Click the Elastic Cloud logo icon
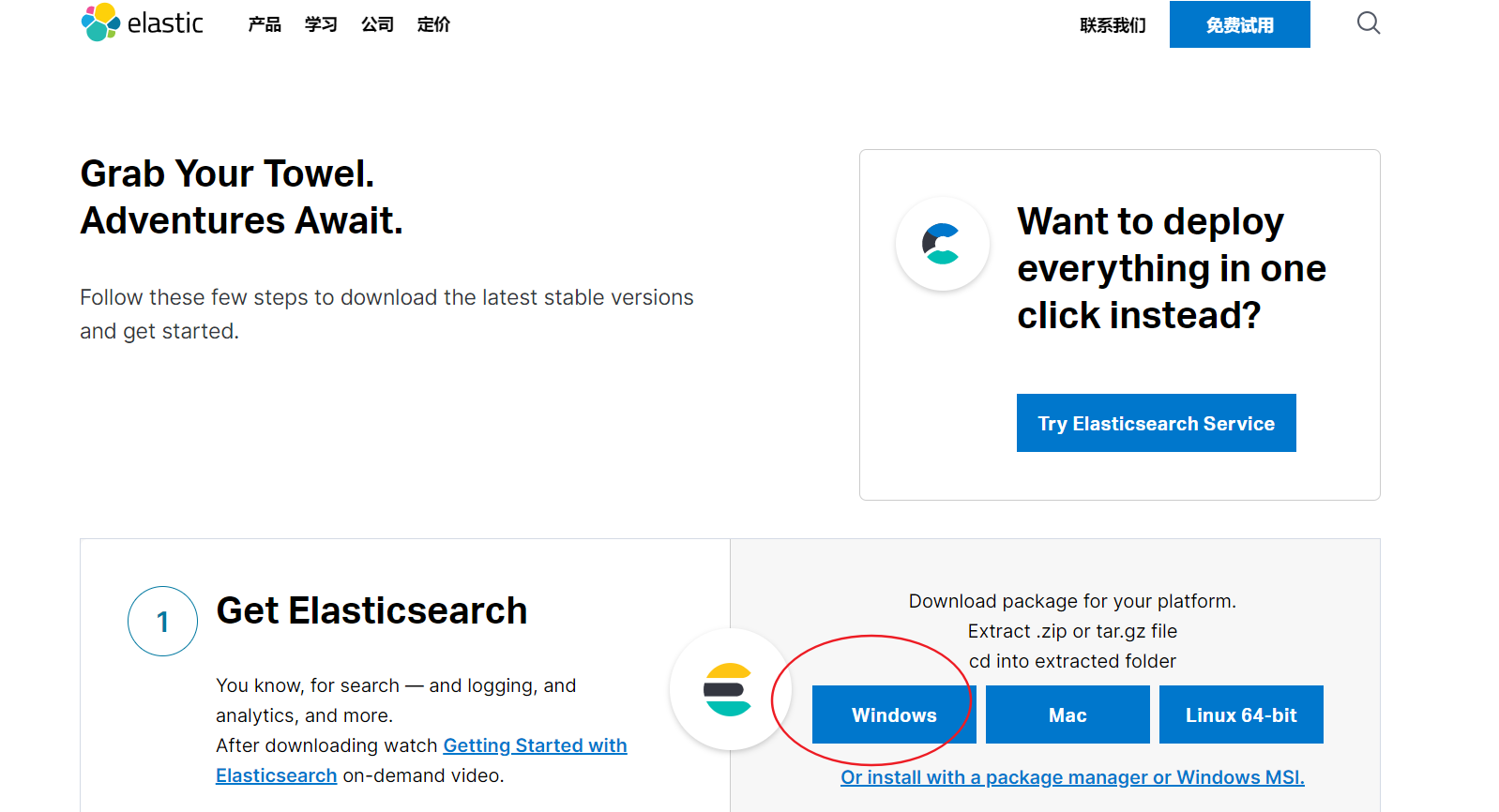 [x=942, y=244]
